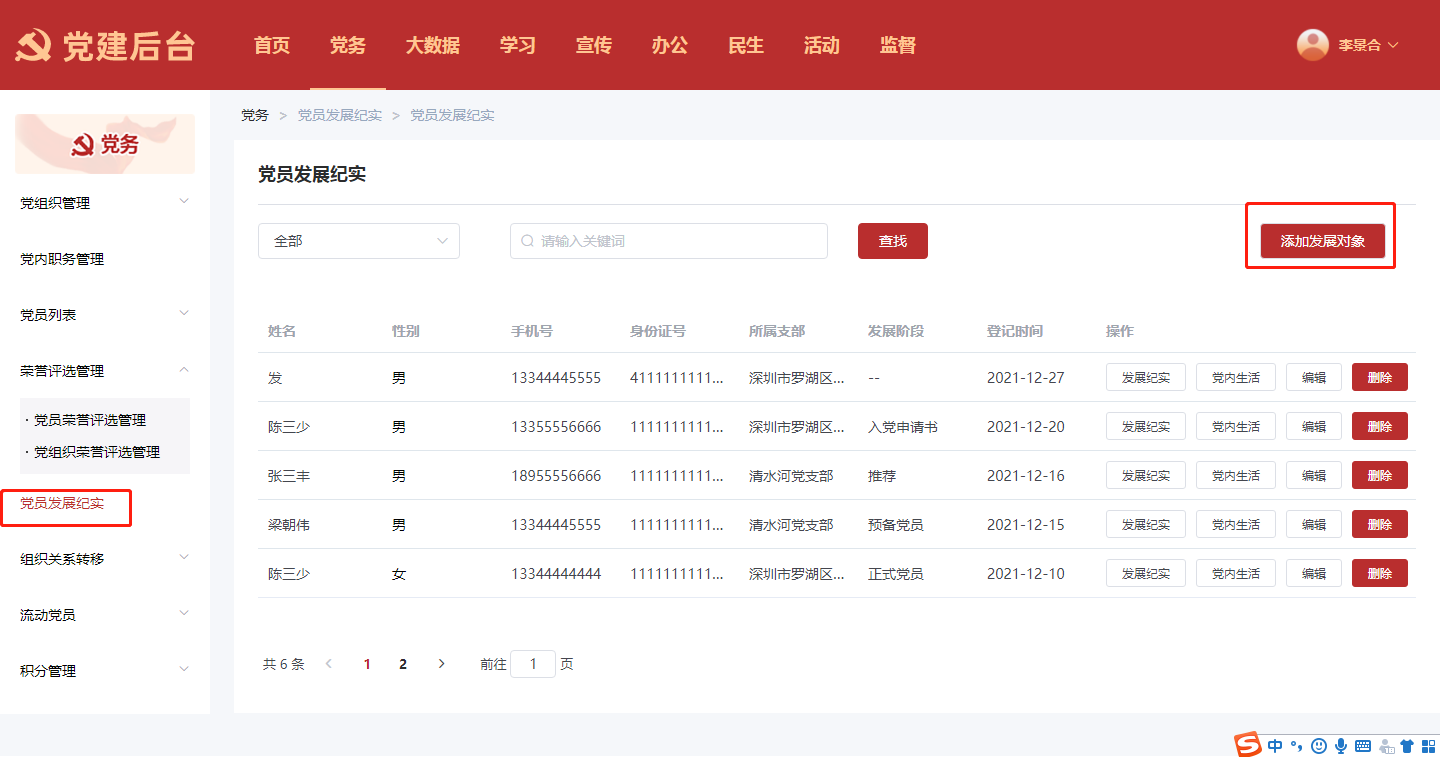Click the 添加发展对象 button
Viewport: 1440px width, 757px height.
[1322, 241]
